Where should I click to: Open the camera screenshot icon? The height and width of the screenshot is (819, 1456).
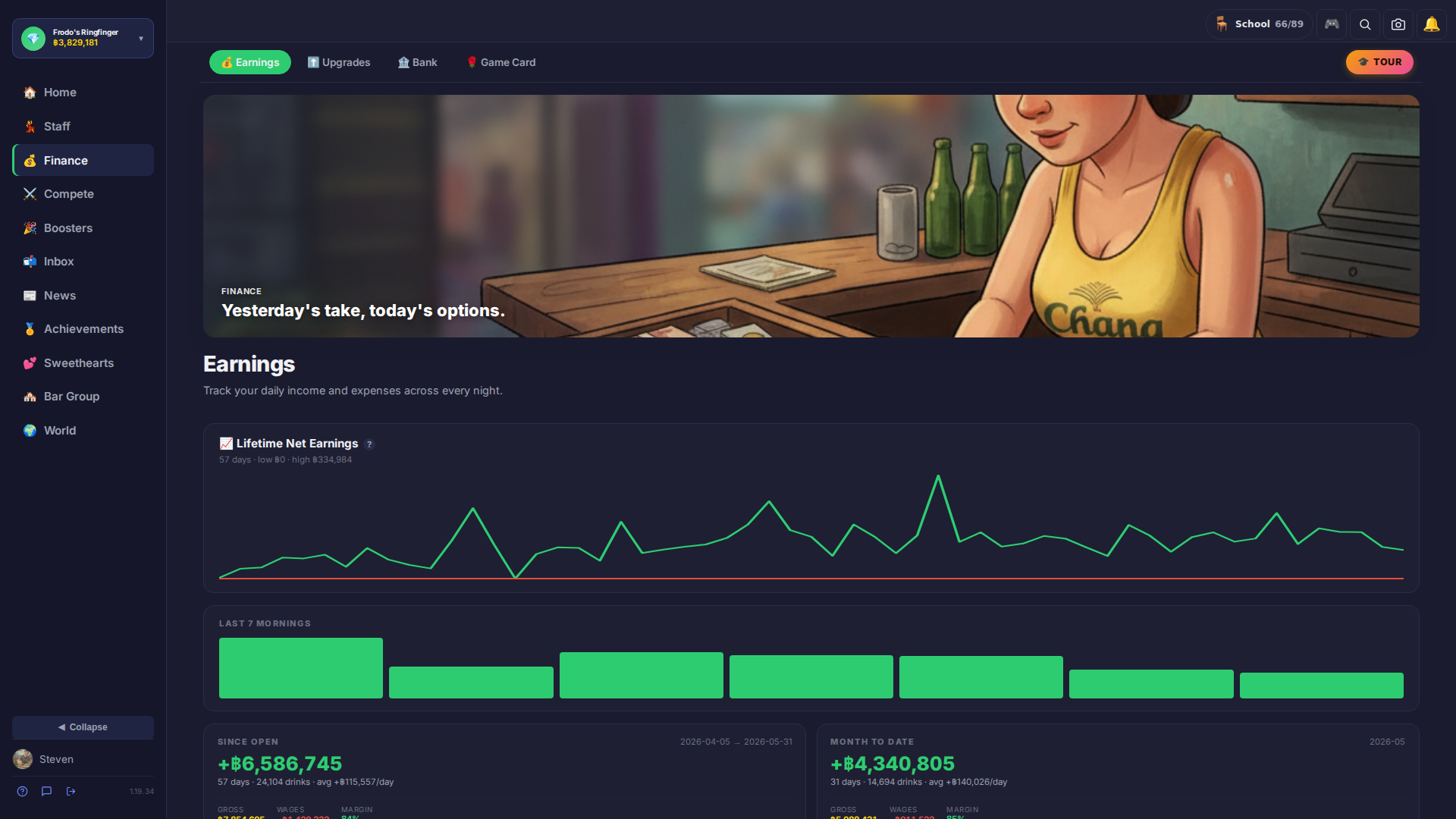coord(1398,24)
